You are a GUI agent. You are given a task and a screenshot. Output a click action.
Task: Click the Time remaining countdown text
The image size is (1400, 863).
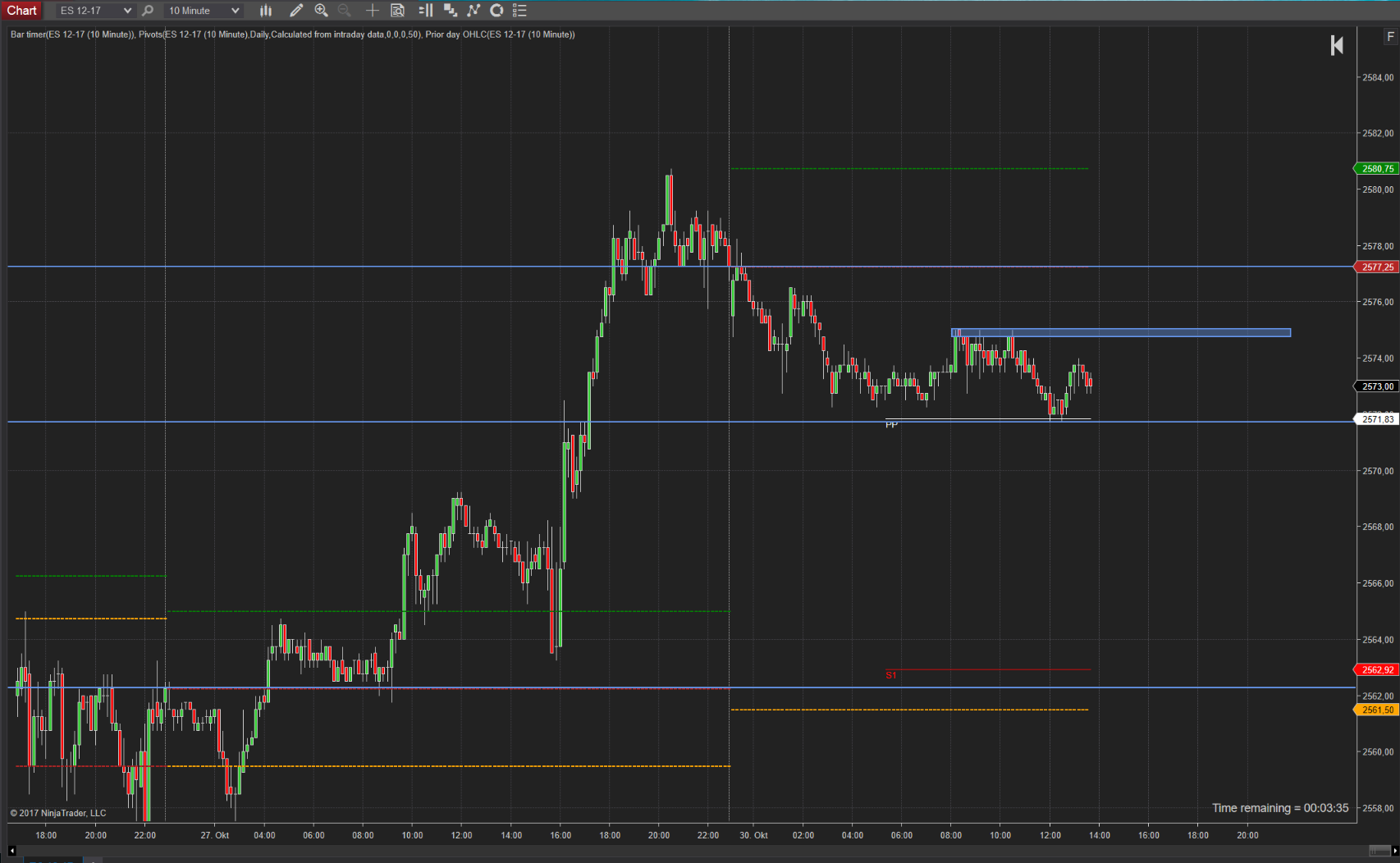coord(1280,808)
